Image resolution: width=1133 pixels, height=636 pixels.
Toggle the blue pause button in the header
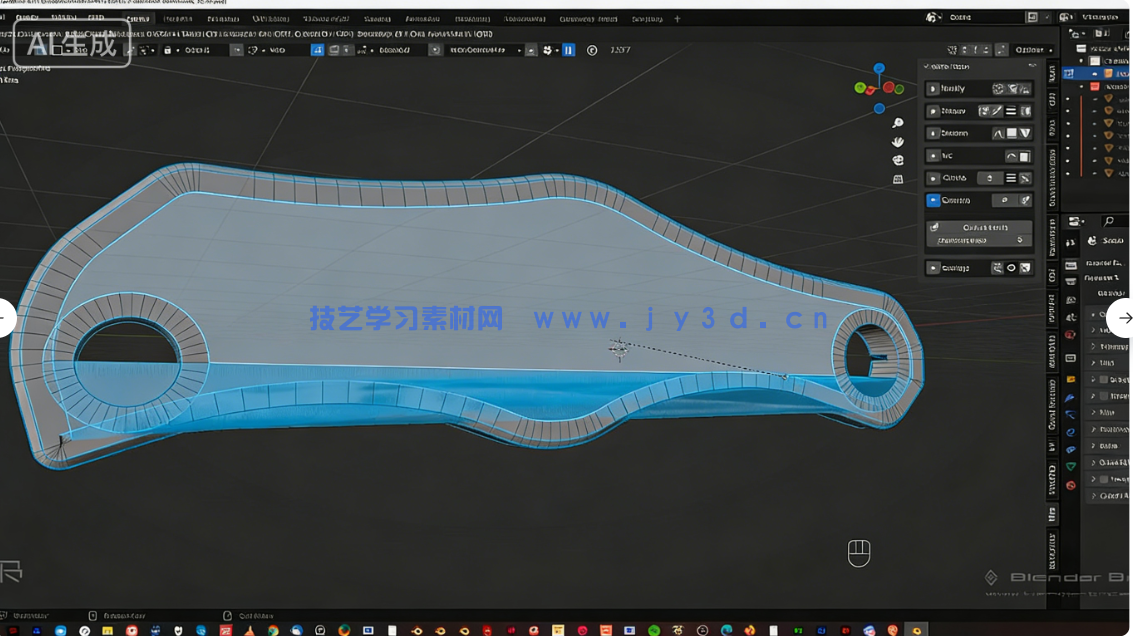(567, 49)
